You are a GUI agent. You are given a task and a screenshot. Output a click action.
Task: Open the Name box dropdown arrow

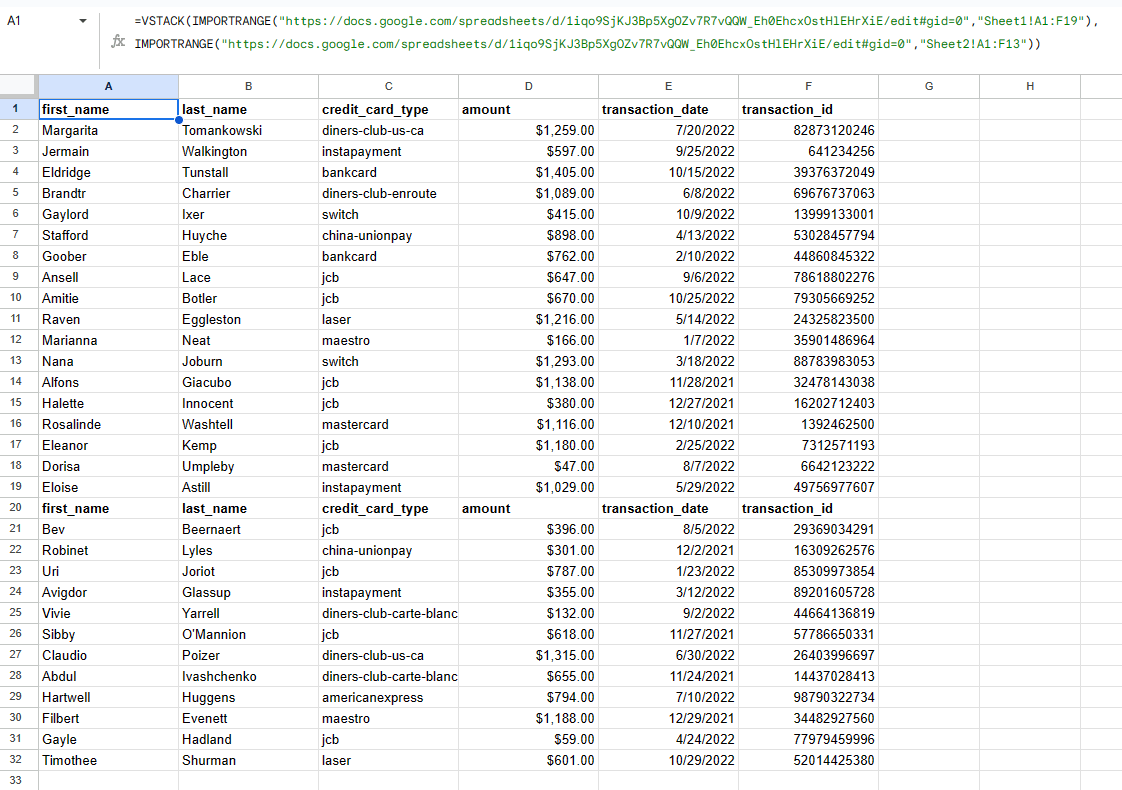[83, 21]
